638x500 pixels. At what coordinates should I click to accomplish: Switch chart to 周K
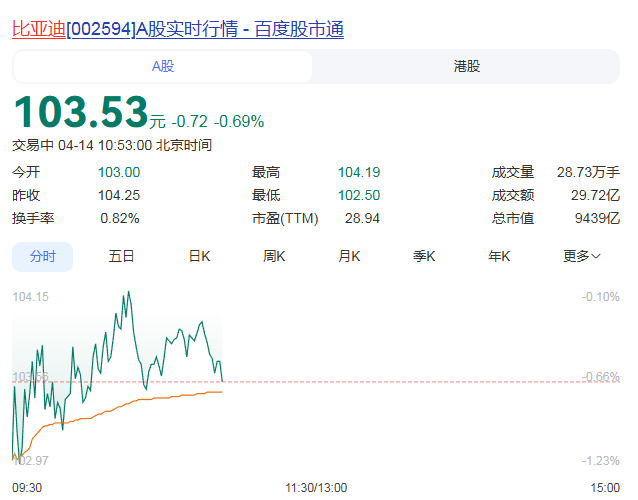274,256
